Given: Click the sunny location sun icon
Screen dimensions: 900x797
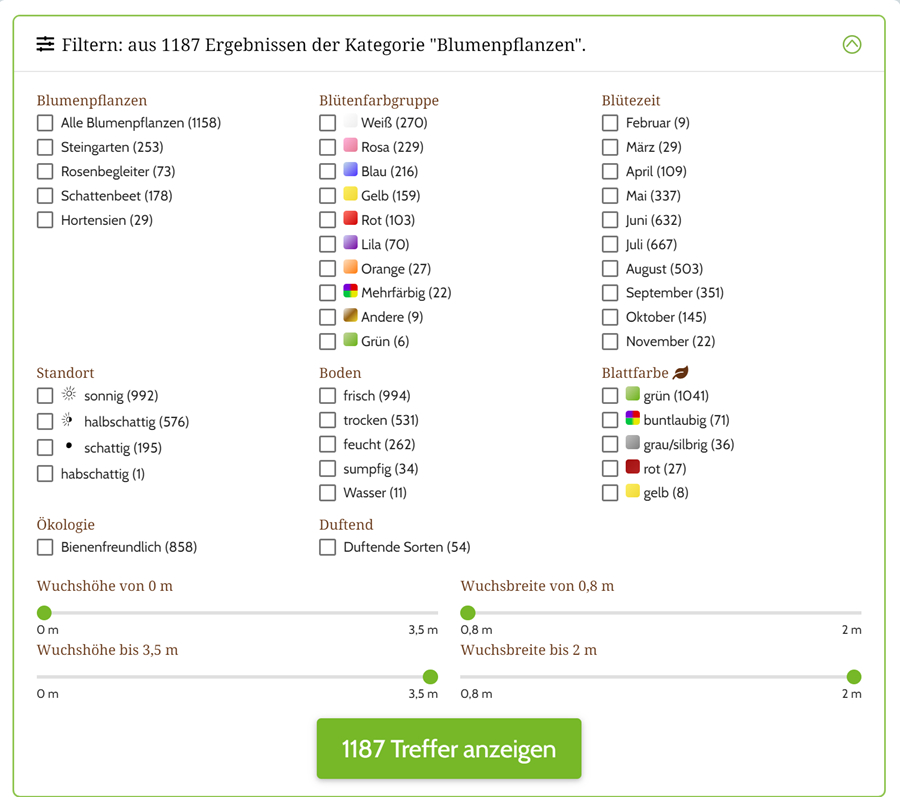Looking at the screenshot, I should click(x=69, y=394).
